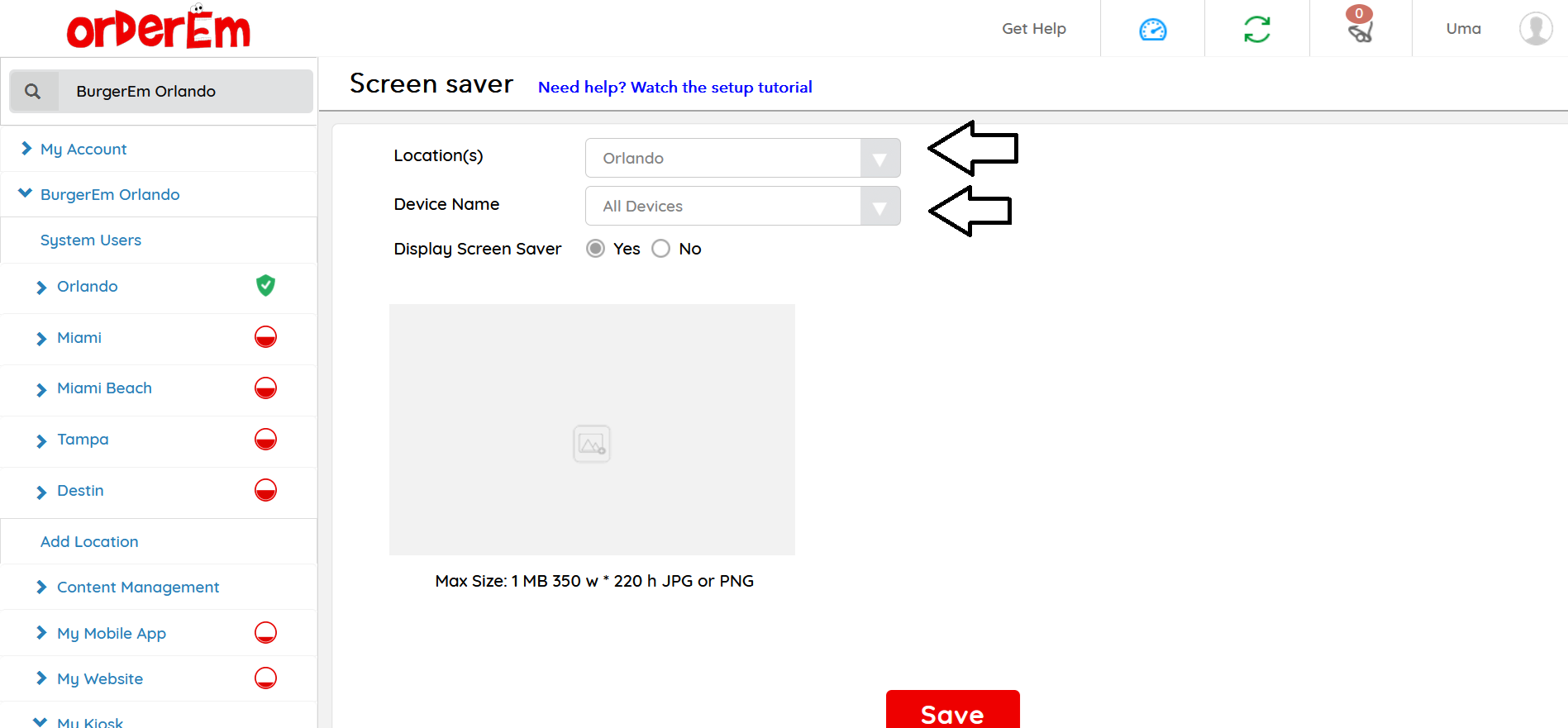Click the red Save button

[x=952, y=711]
